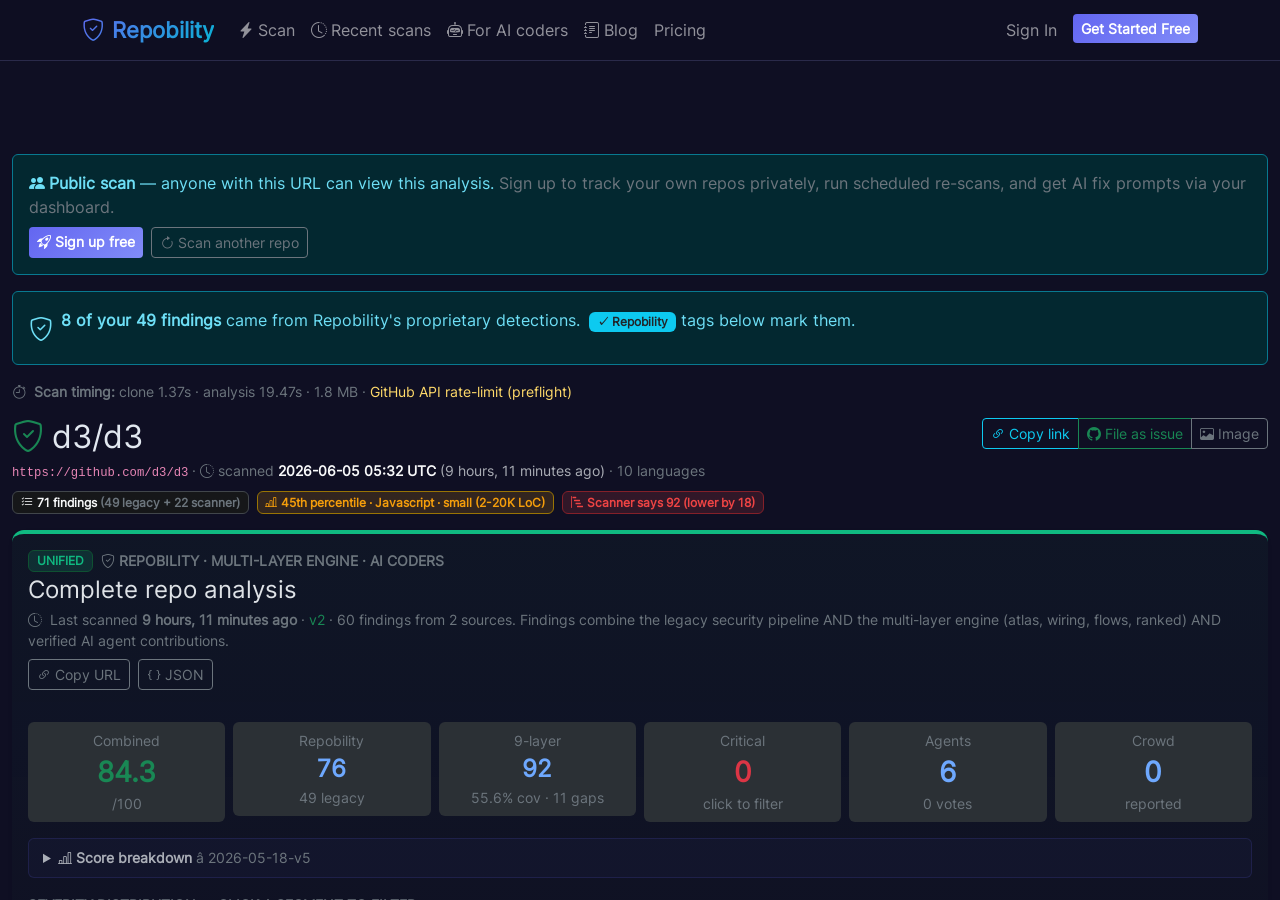The image size is (1280, 900).
Task: Click the Repobility 76 score card
Action: (x=332, y=769)
